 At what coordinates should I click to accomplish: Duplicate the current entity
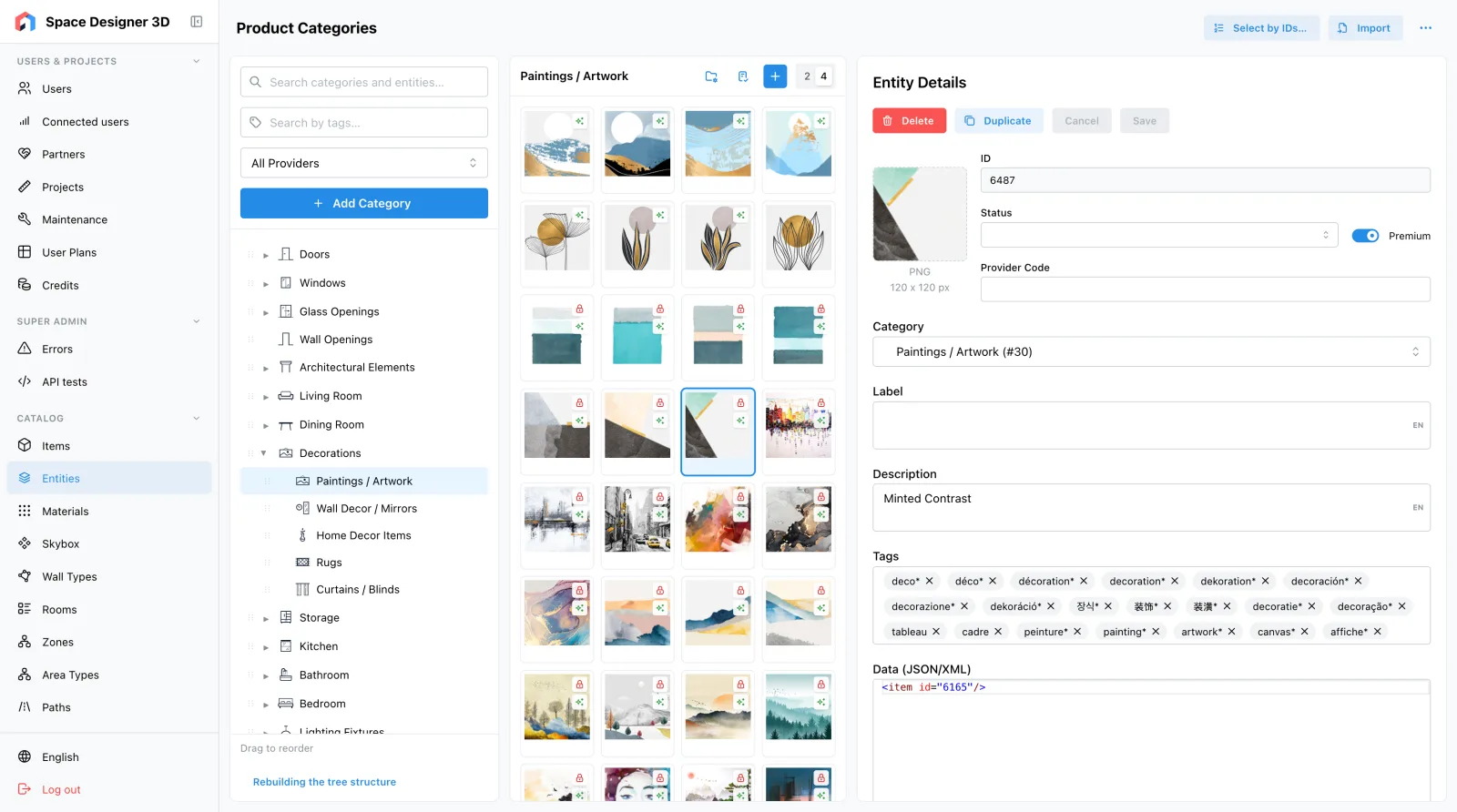(x=998, y=121)
